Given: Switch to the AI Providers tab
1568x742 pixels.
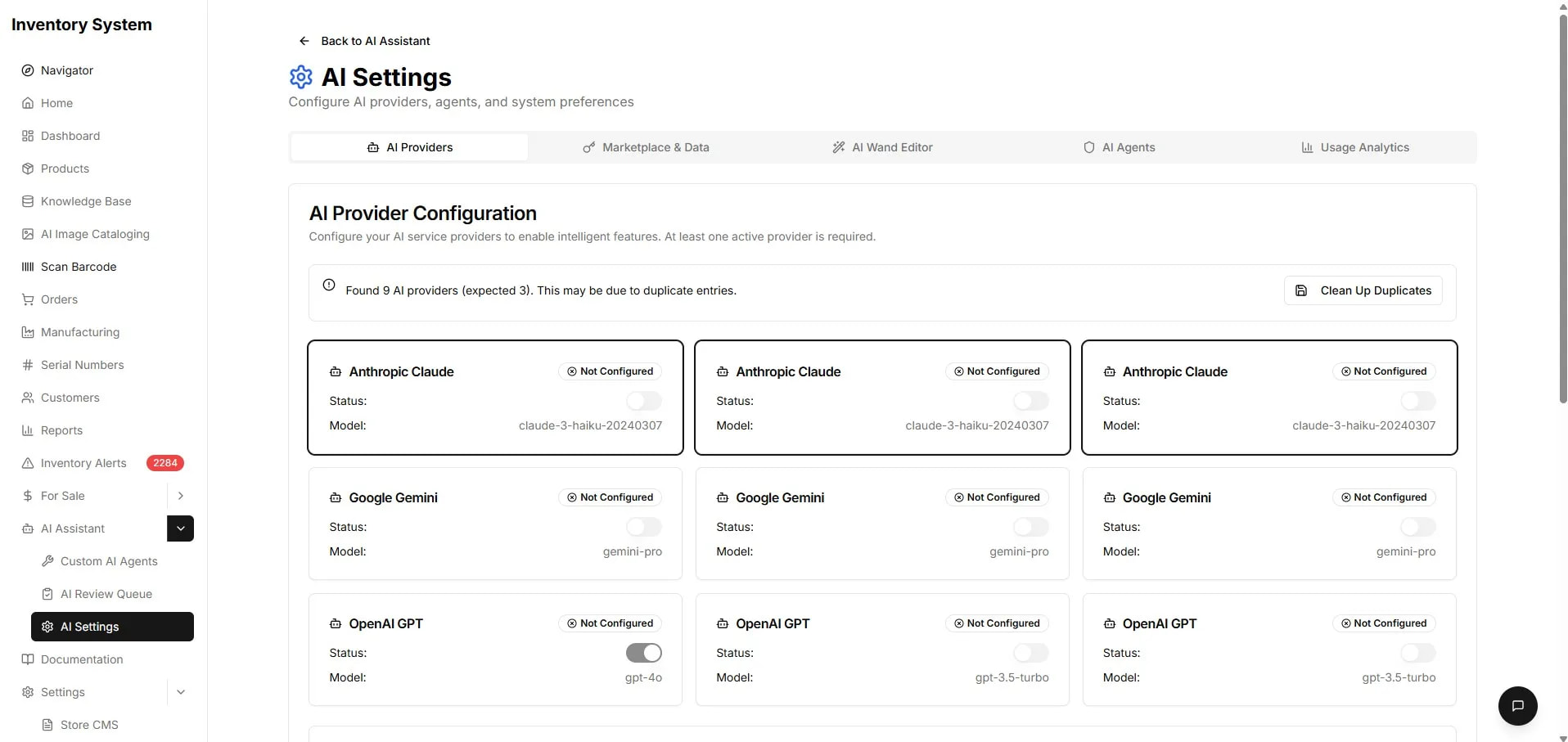Looking at the screenshot, I should pyautogui.click(x=409, y=147).
